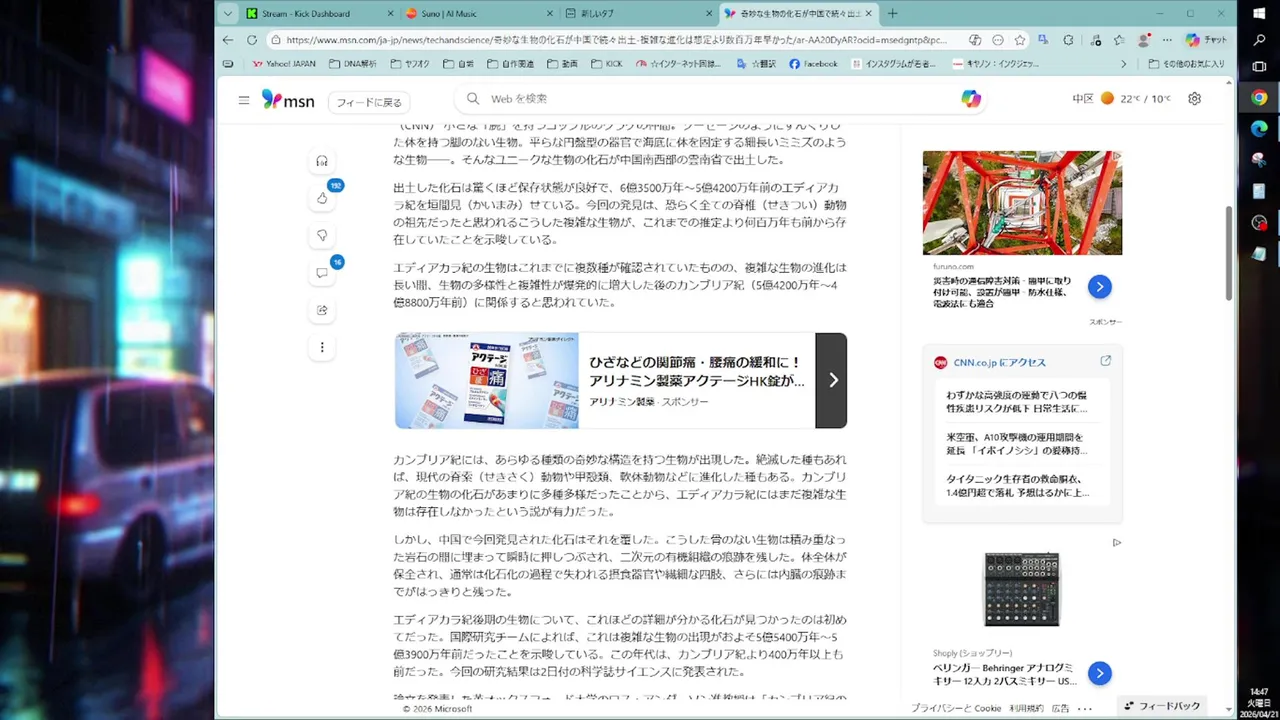The image size is (1280, 720).
Task: Click the フィードに戻る button
Action: [x=369, y=102]
